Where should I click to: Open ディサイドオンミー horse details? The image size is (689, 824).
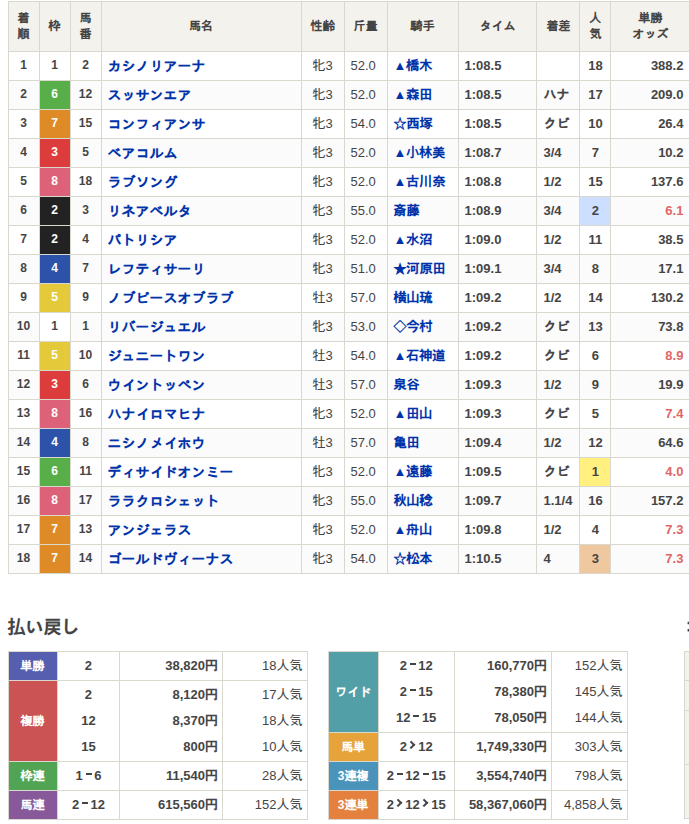[170, 472]
